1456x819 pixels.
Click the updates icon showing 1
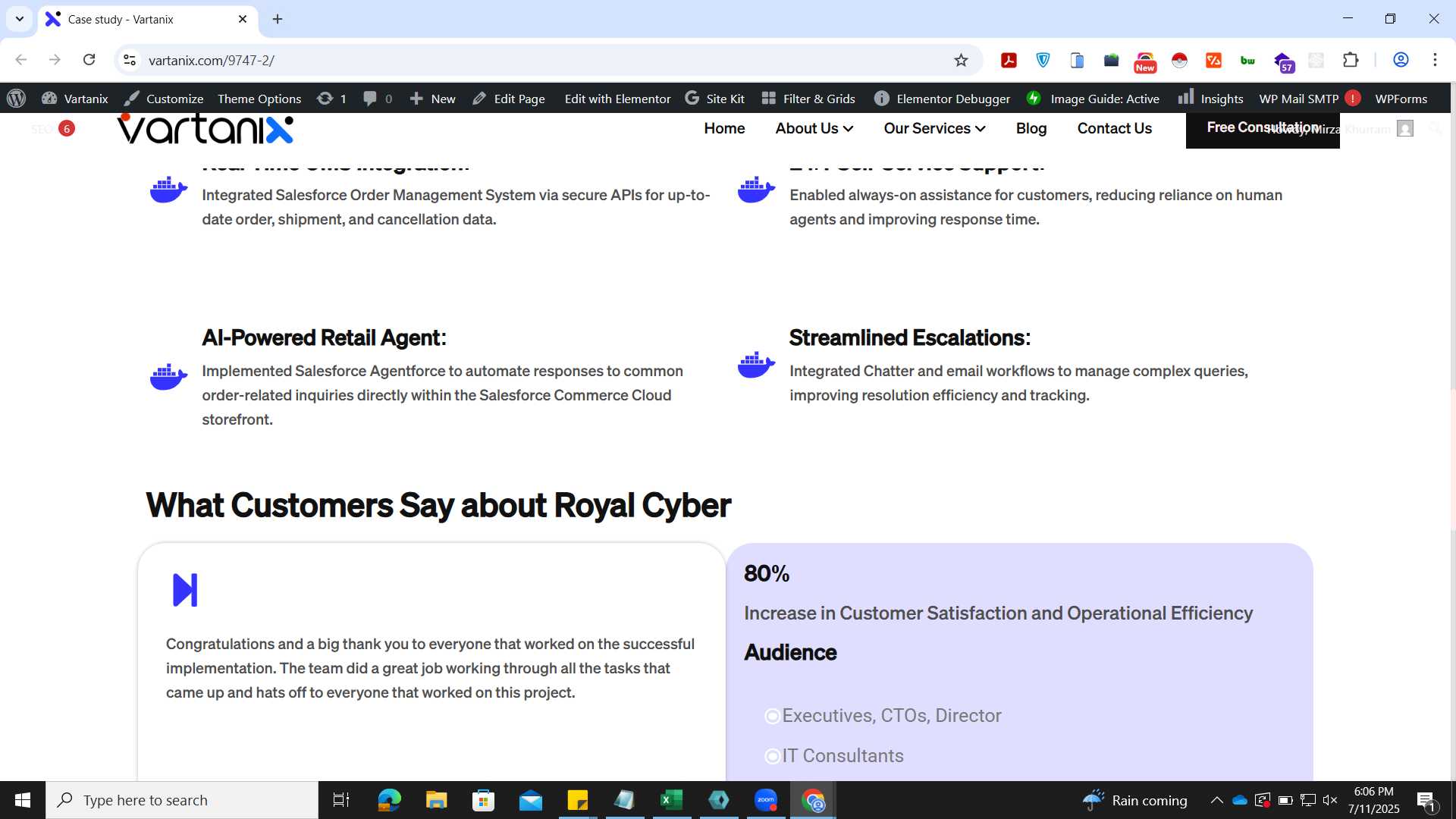(331, 99)
